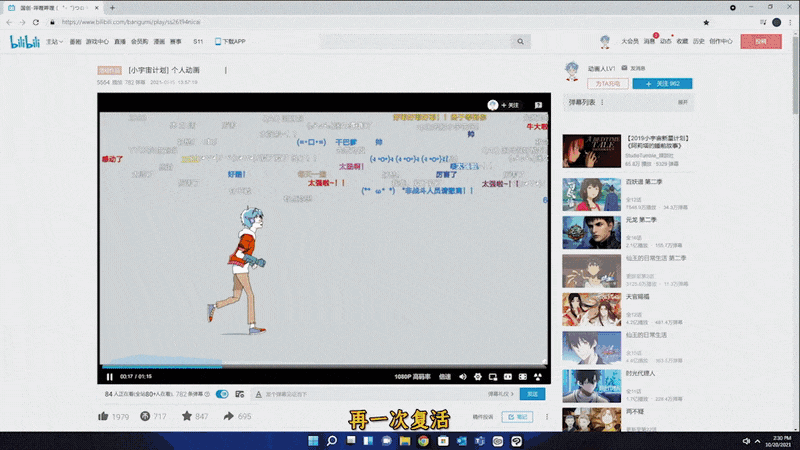
Task: Switch to widescreen mode icon
Action: 508,377
